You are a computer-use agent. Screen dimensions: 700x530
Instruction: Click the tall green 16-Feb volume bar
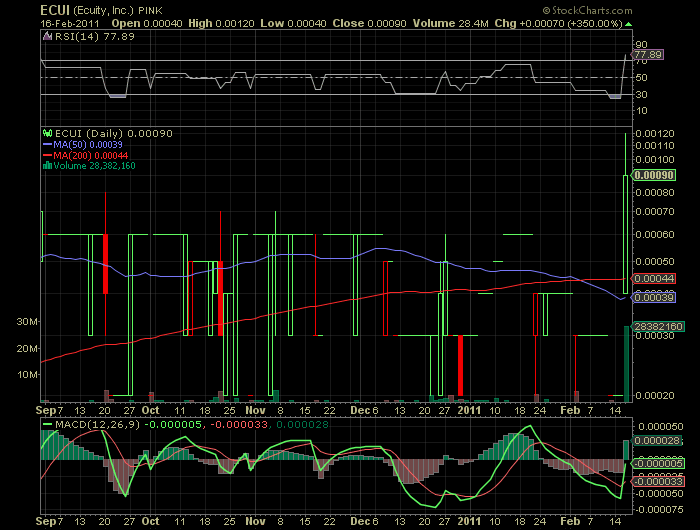(626, 363)
